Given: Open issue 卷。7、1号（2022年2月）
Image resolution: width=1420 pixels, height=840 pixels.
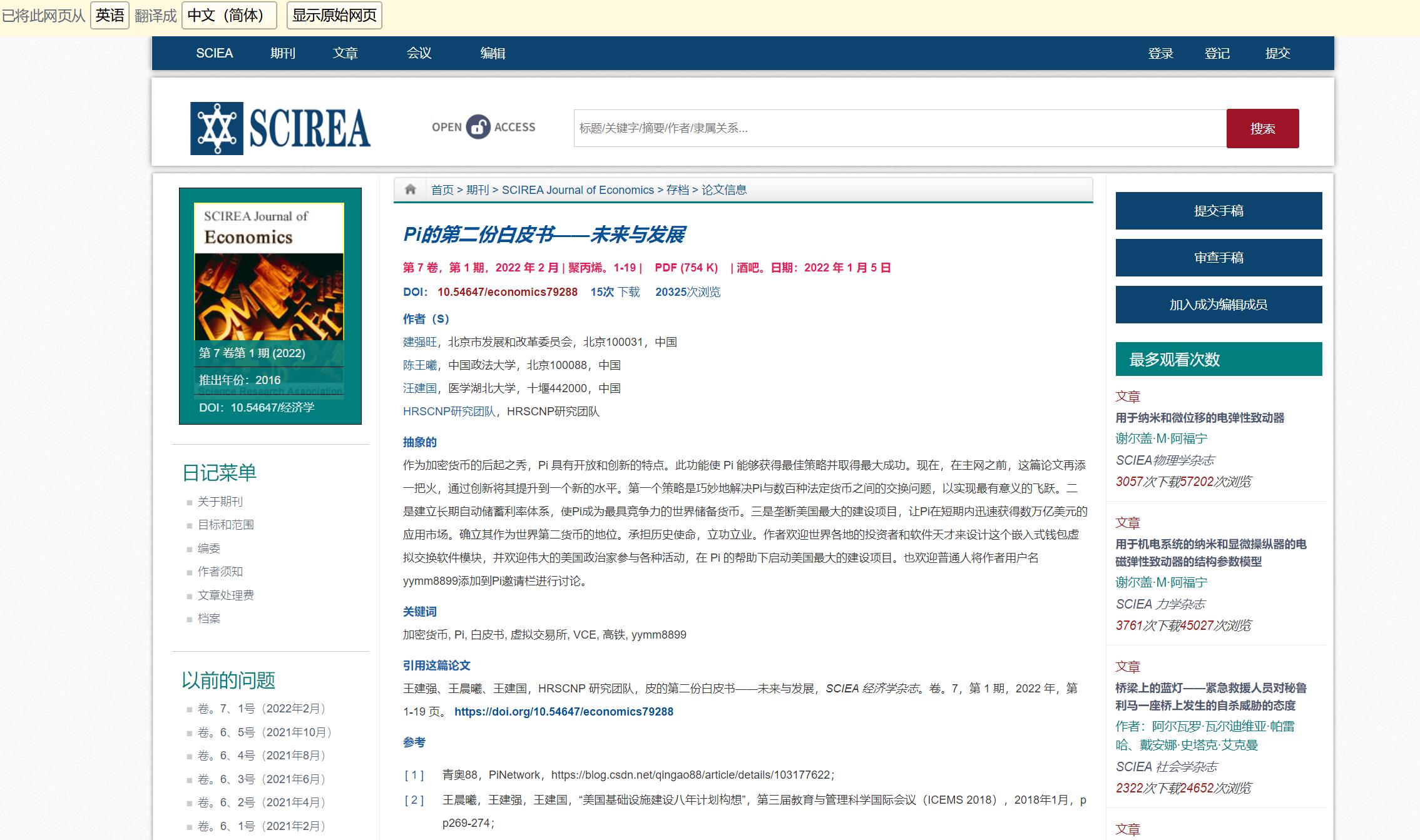Looking at the screenshot, I should click(x=263, y=709).
